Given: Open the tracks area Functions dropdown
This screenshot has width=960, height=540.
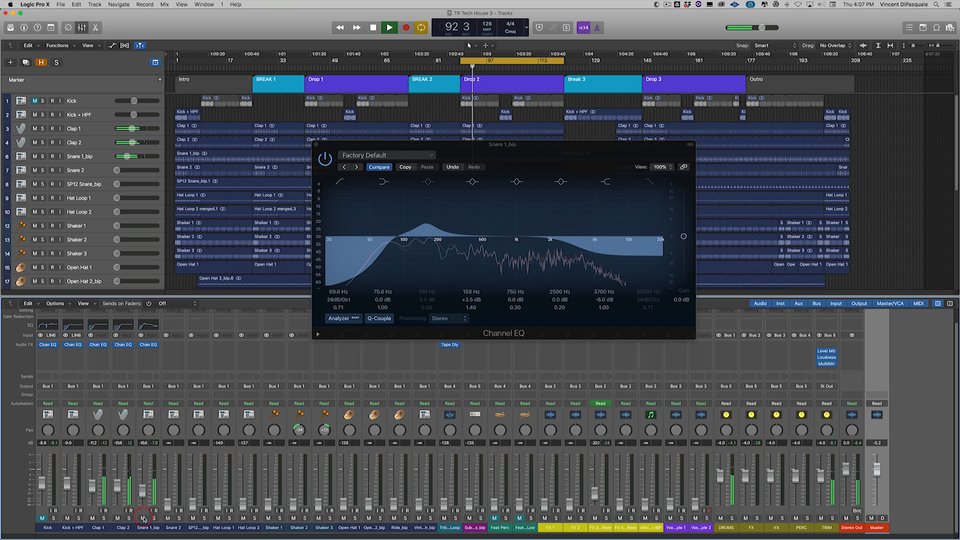Looking at the screenshot, I should (x=59, y=45).
